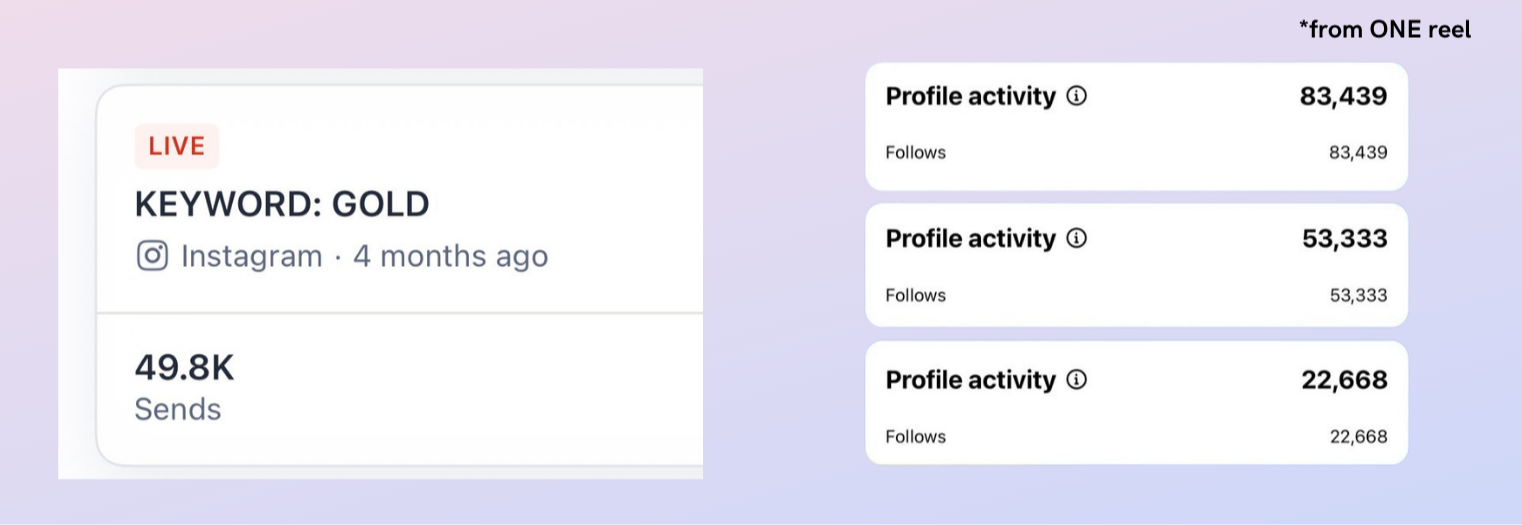Click the Instagram platform label text
Viewport: 1522px width, 525px height.
click(251, 256)
